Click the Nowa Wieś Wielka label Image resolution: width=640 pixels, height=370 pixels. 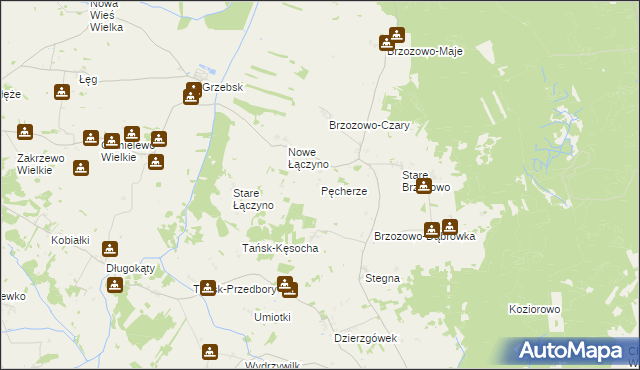(x=106, y=16)
